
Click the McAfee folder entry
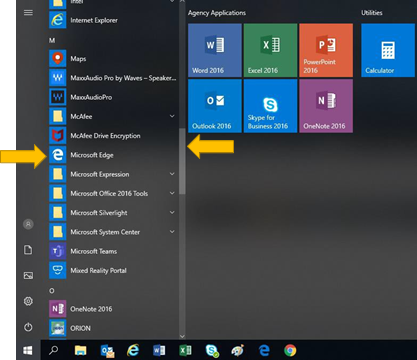[113, 116]
